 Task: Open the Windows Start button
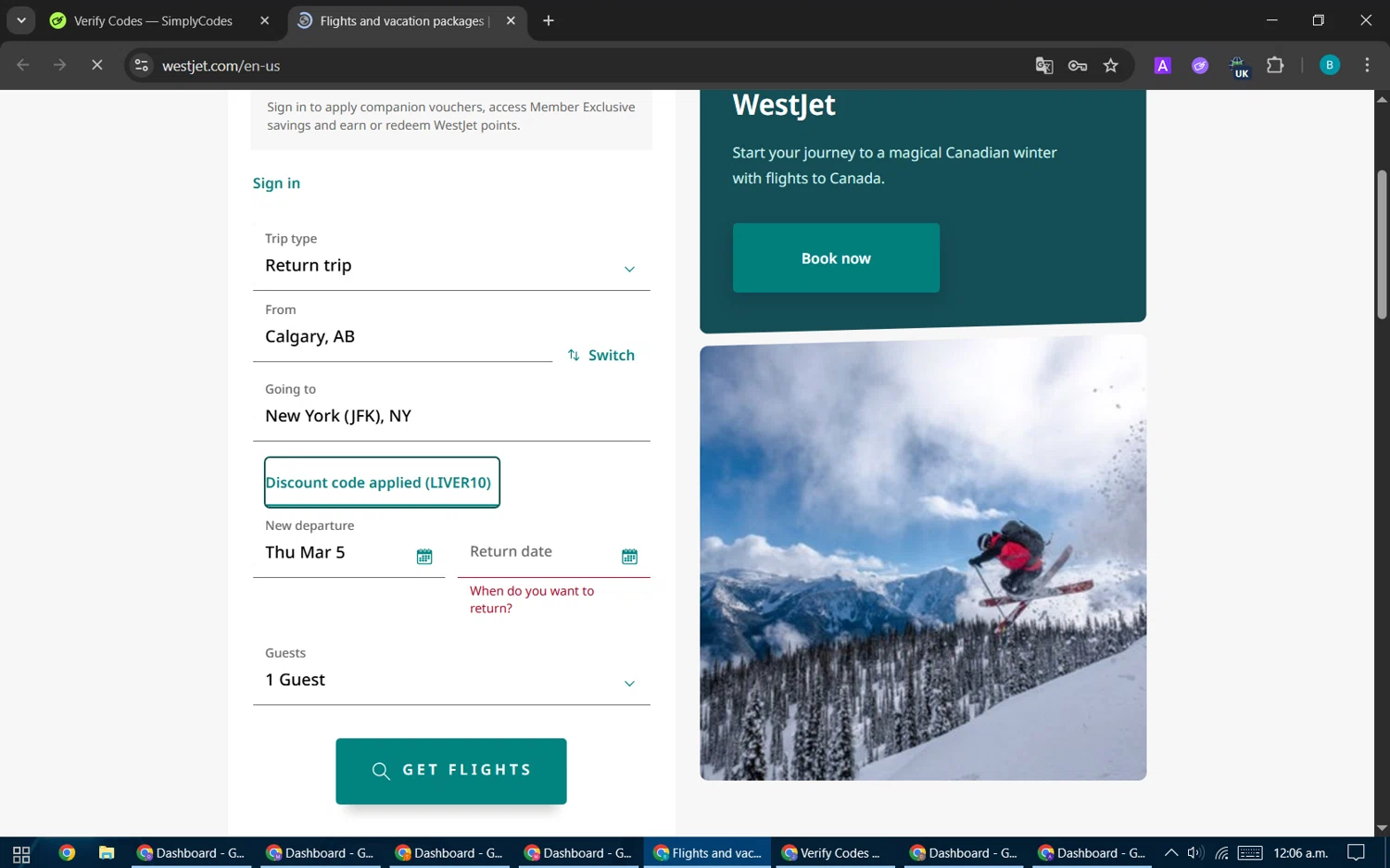[x=21, y=853]
